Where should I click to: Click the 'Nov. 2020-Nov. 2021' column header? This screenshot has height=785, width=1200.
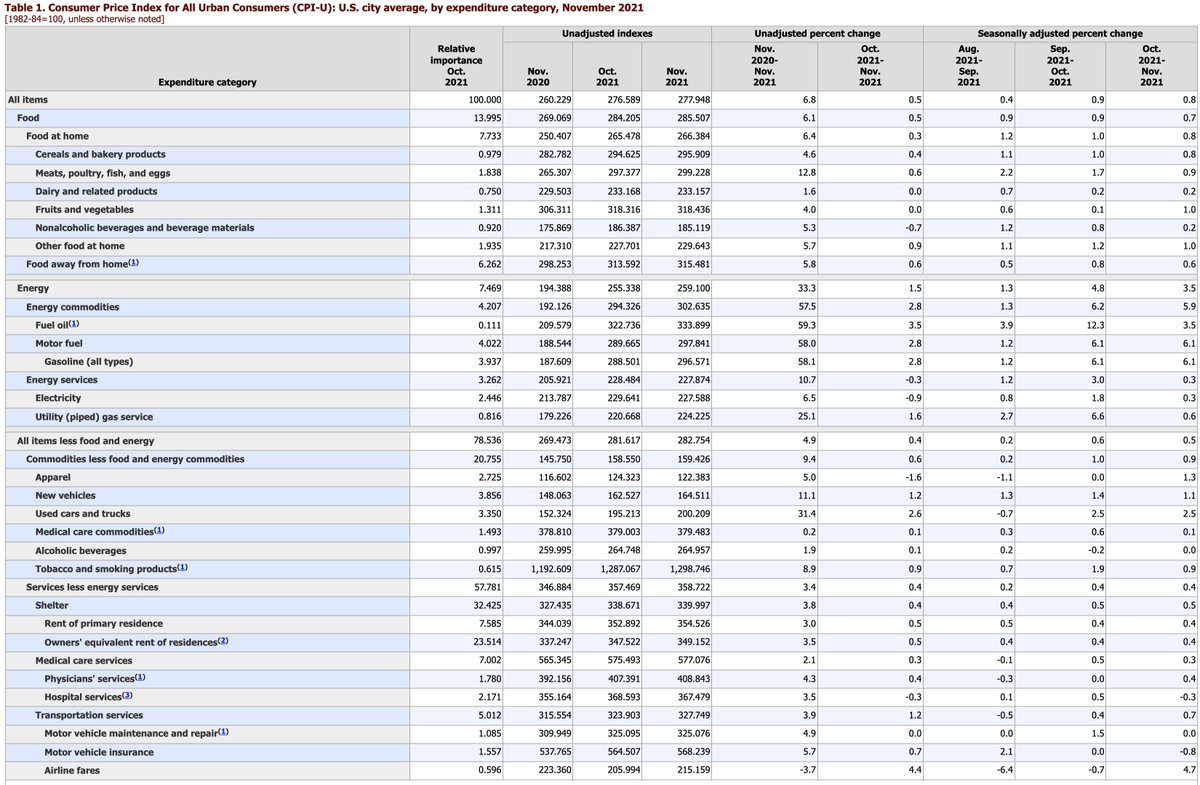tap(764, 65)
